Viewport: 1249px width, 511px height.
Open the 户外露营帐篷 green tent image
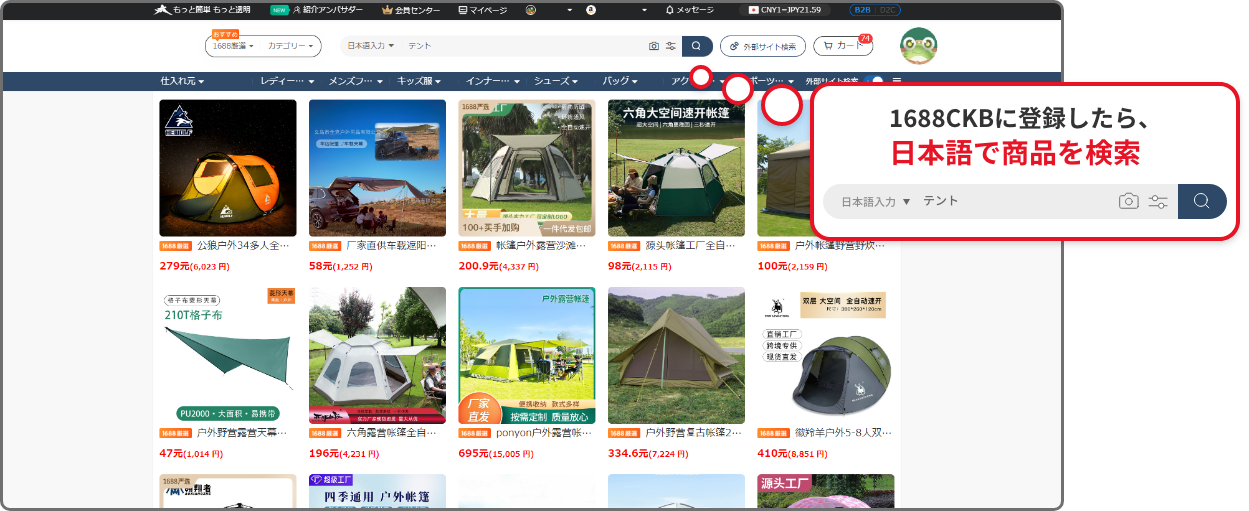(527, 355)
